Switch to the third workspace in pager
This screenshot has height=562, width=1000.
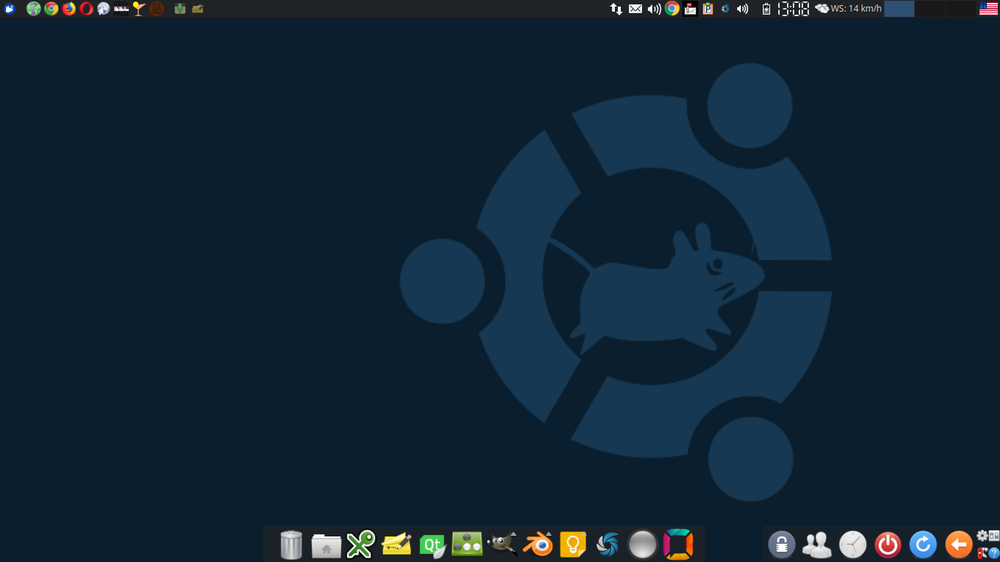(960, 9)
